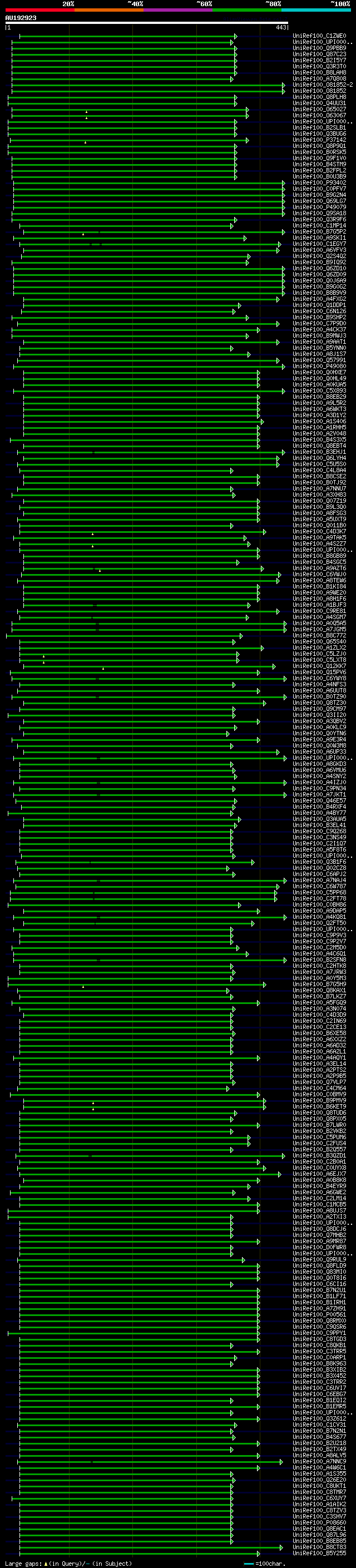Select label UniRef100_Q4UU31
This screenshot has height=1568, width=356.
coord(319,103)
